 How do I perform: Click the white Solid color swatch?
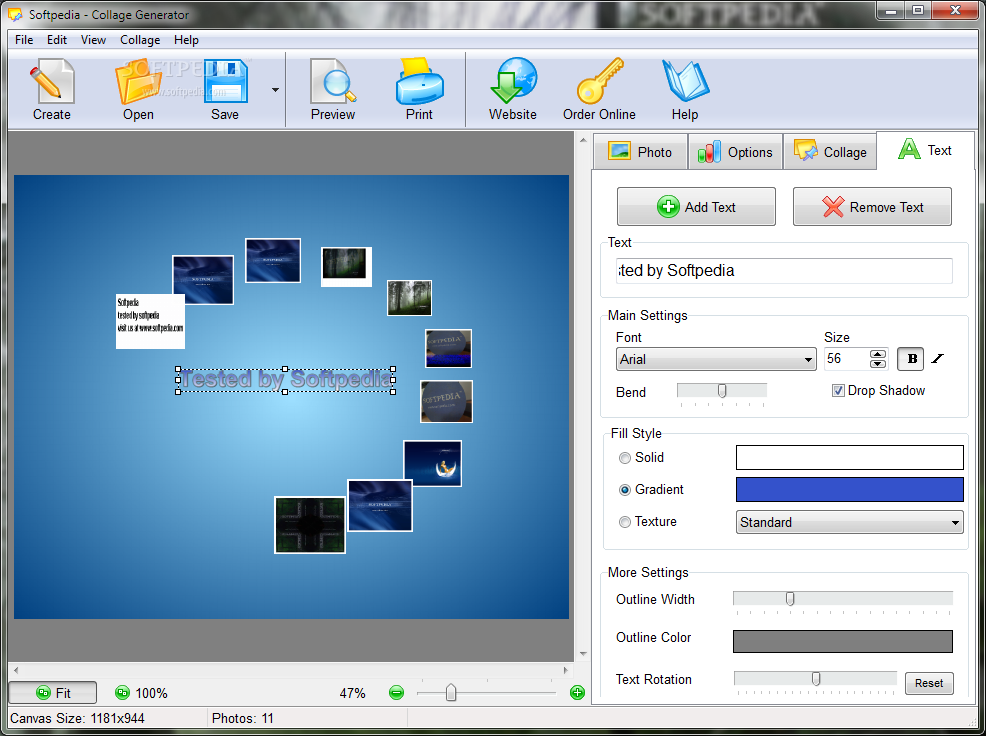[850, 457]
